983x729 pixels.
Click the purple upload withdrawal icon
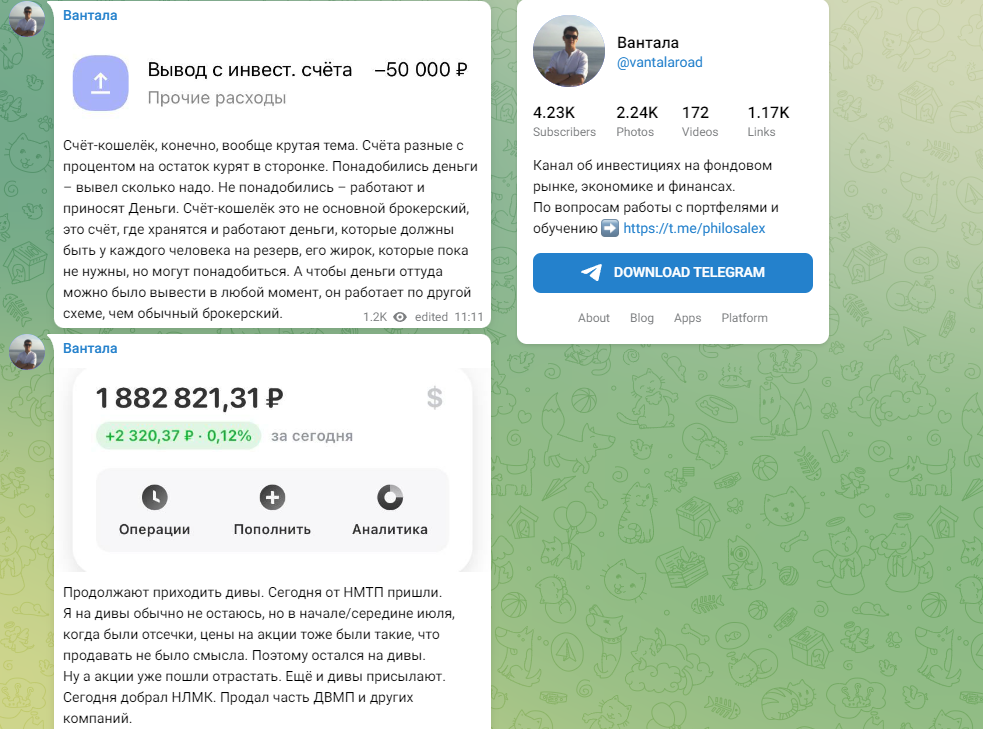(100, 82)
